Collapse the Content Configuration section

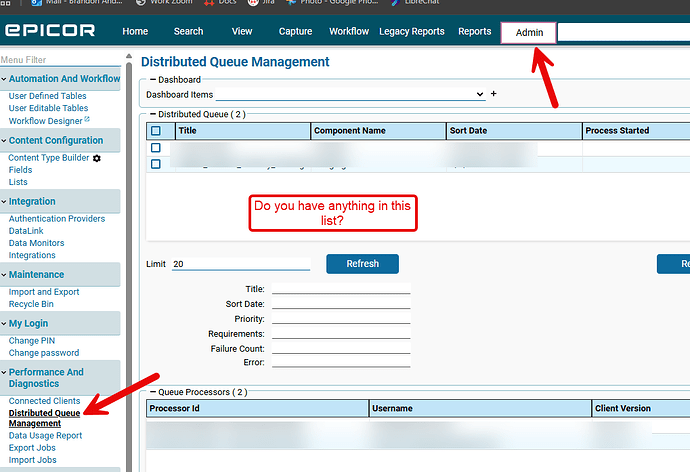(x=4, y=141)
